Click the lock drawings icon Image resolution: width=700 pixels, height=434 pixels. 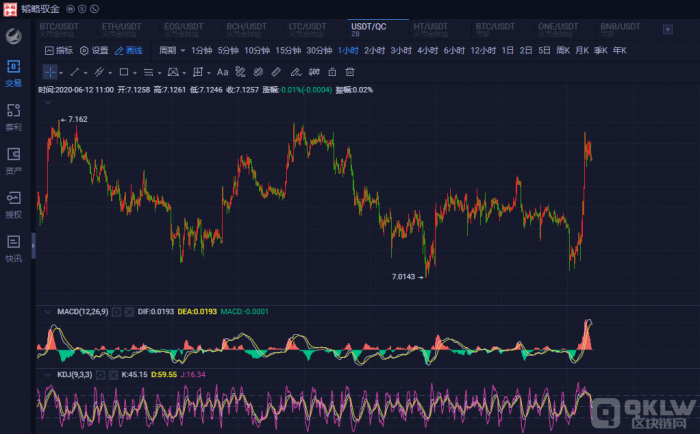click(x=332, y=72)
